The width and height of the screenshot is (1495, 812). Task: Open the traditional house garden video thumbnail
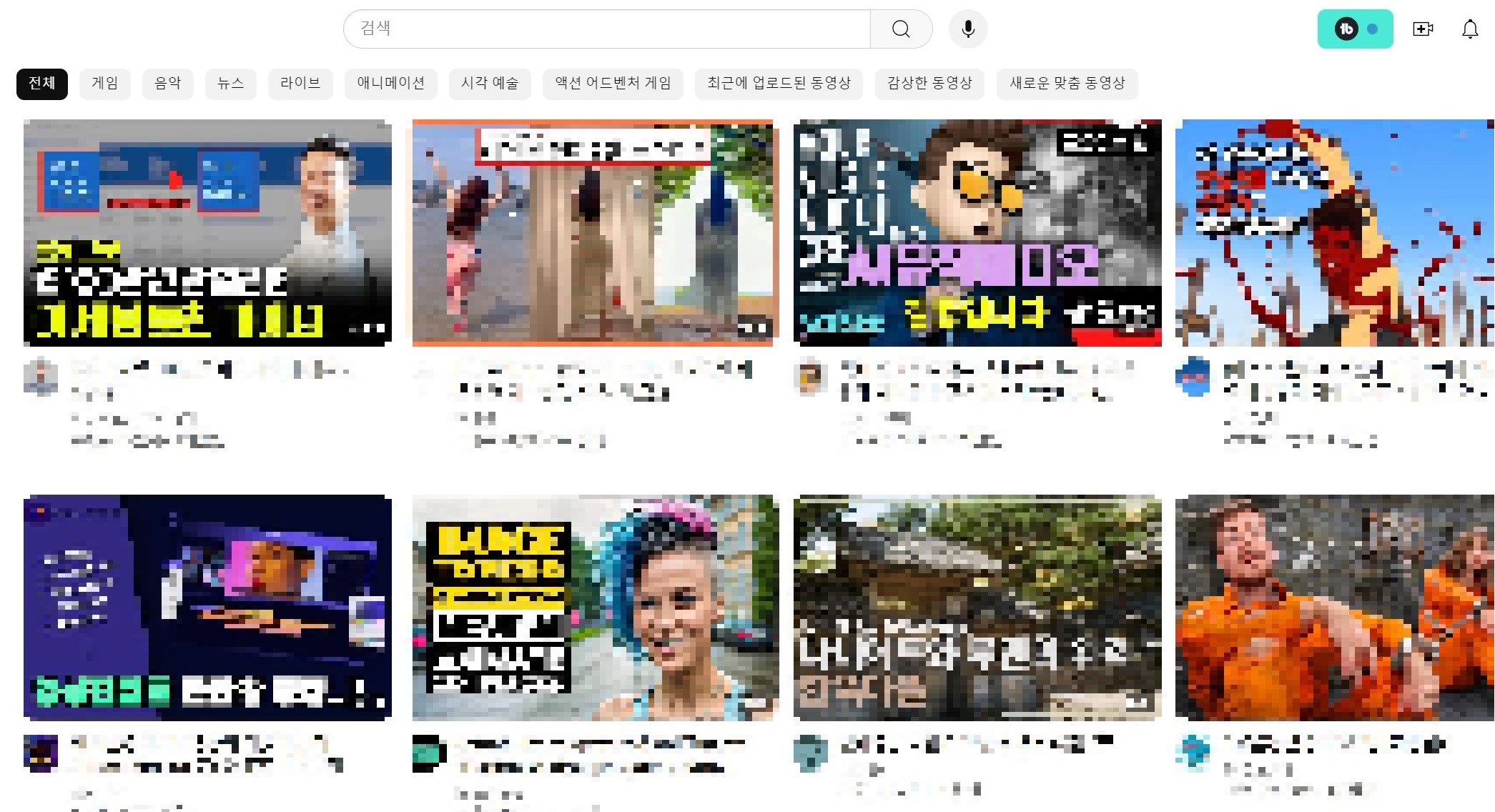977,607
